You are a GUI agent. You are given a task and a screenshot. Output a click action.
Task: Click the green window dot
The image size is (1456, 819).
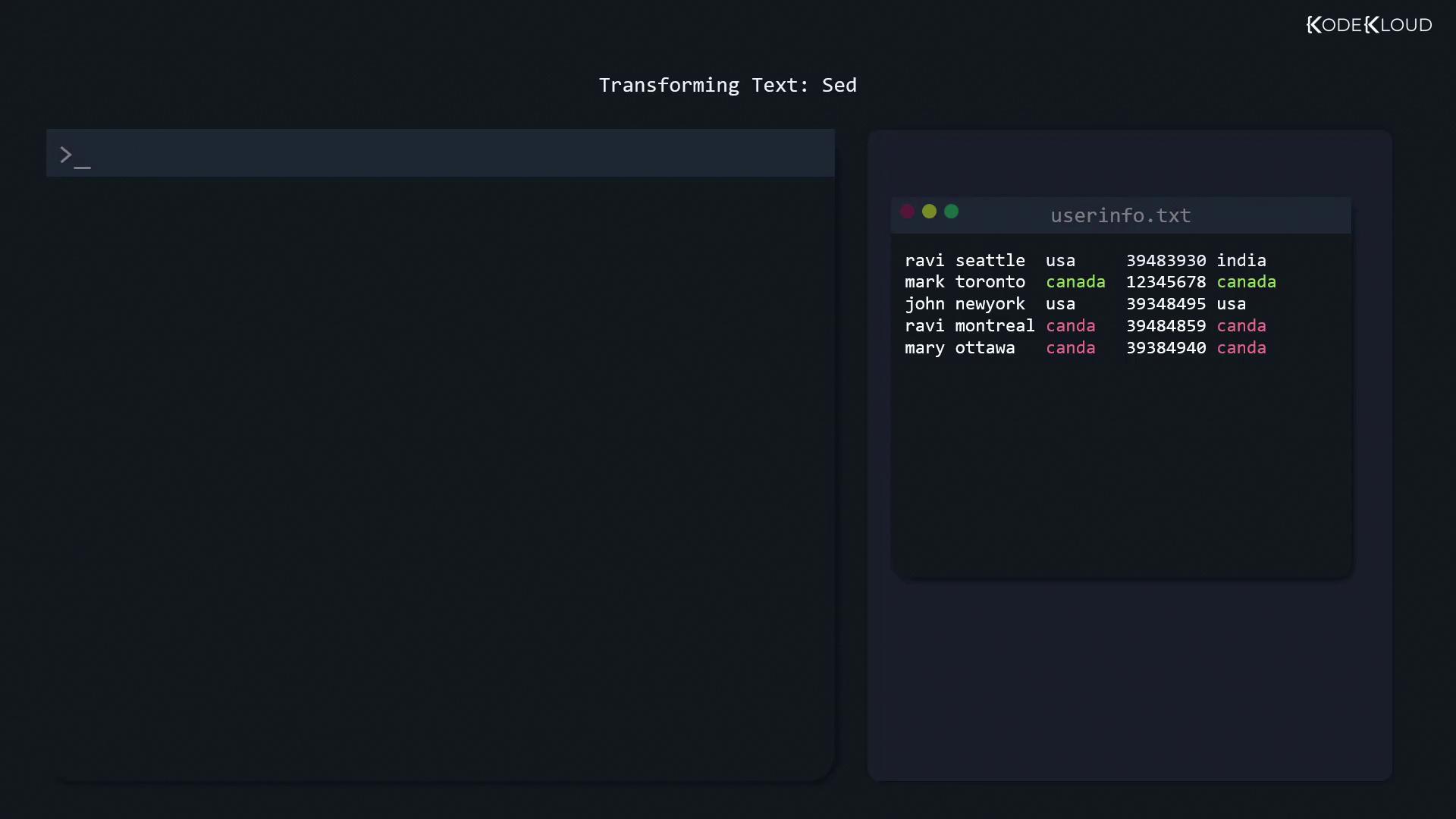pyautogui.click(x=951, y=212)
